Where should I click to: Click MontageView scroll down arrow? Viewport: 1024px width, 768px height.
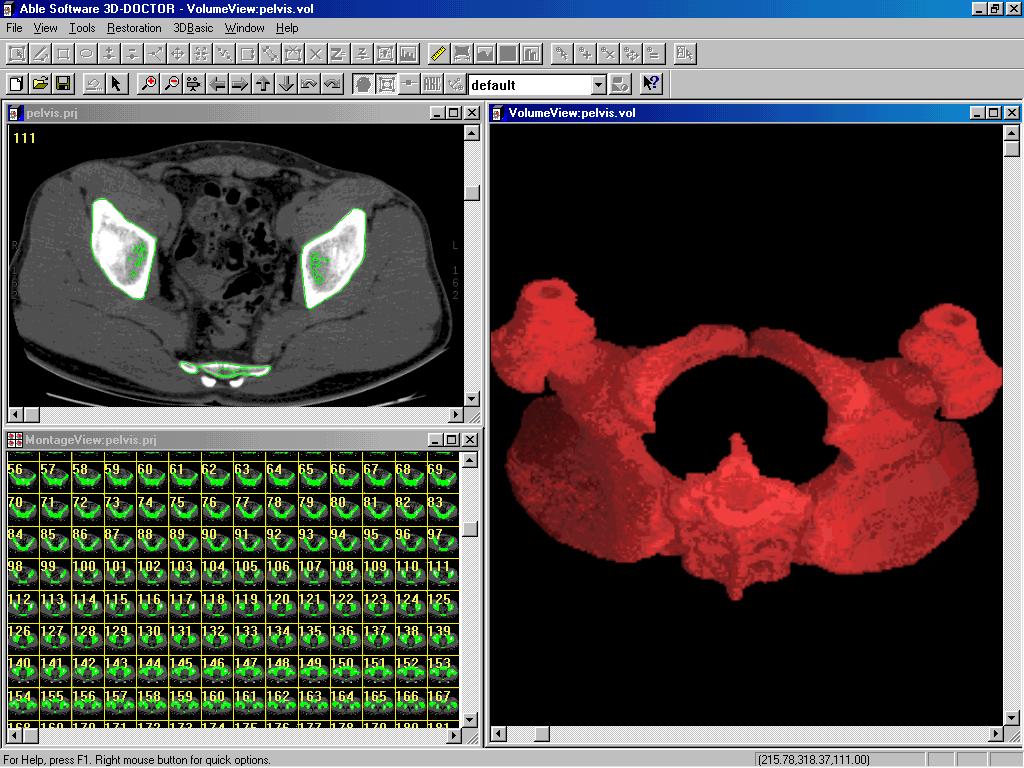pyautogui.click(x=470, y=720)
